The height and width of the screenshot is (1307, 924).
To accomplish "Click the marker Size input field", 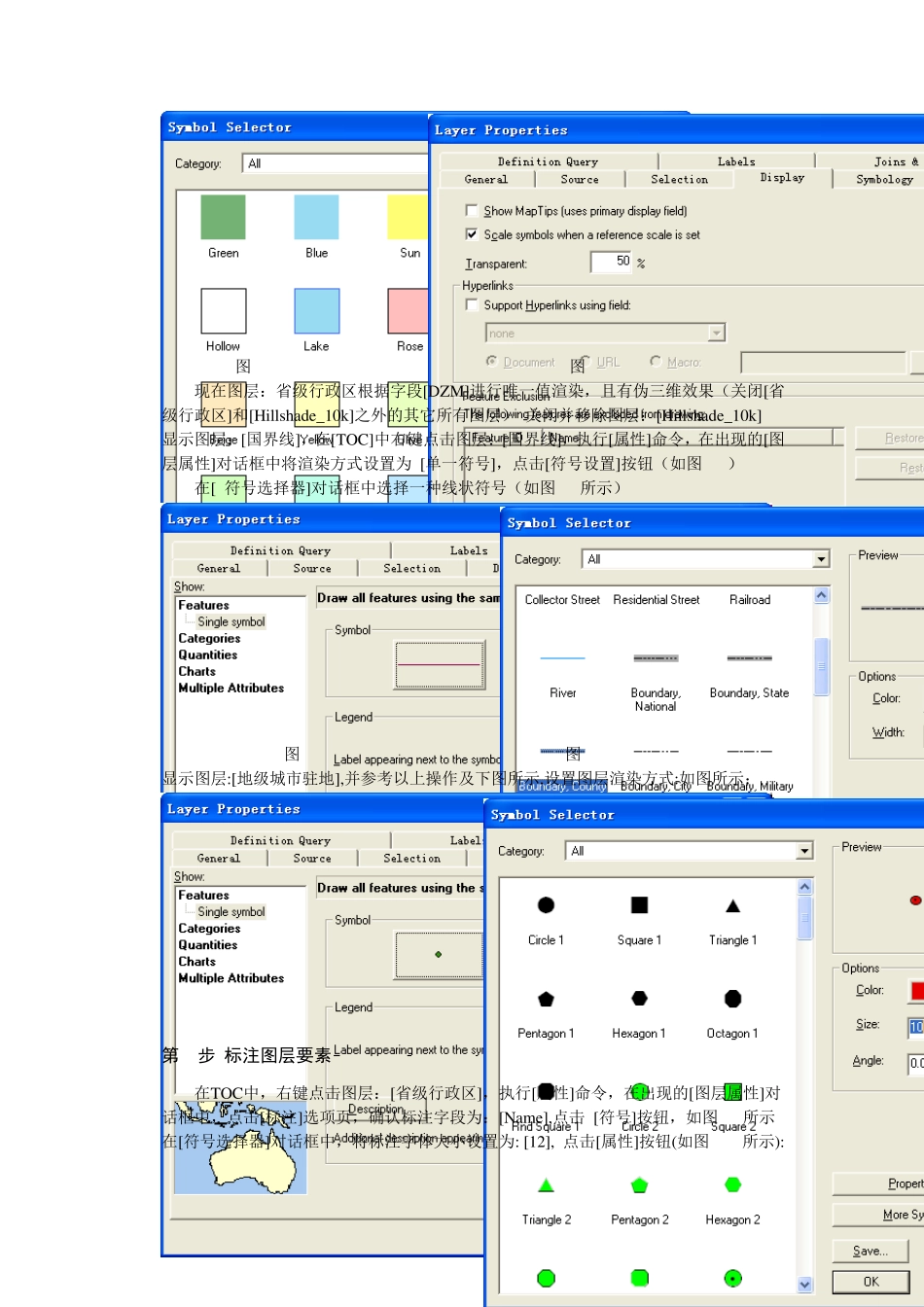I will click(x=916, y=1026).
